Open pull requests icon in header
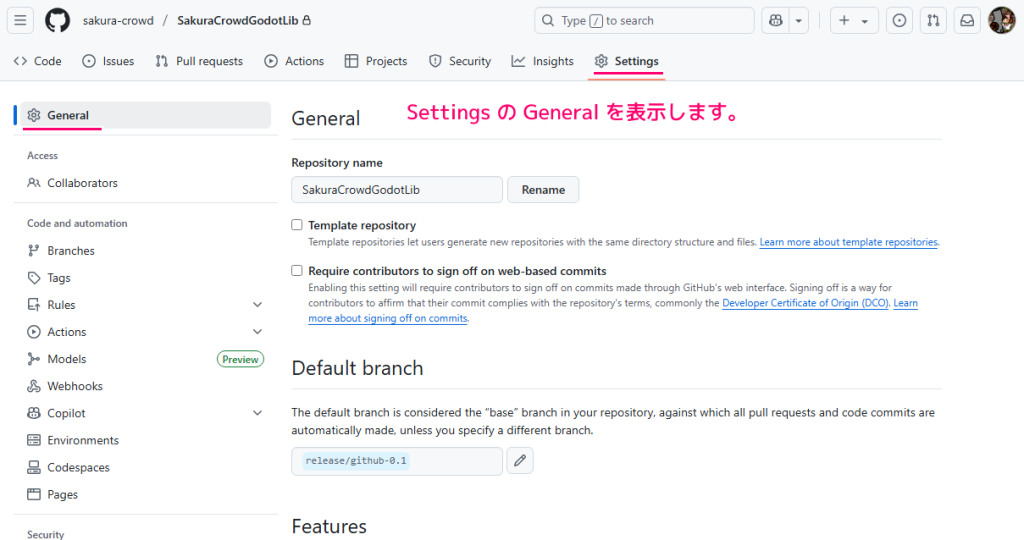 pos(932,20)
